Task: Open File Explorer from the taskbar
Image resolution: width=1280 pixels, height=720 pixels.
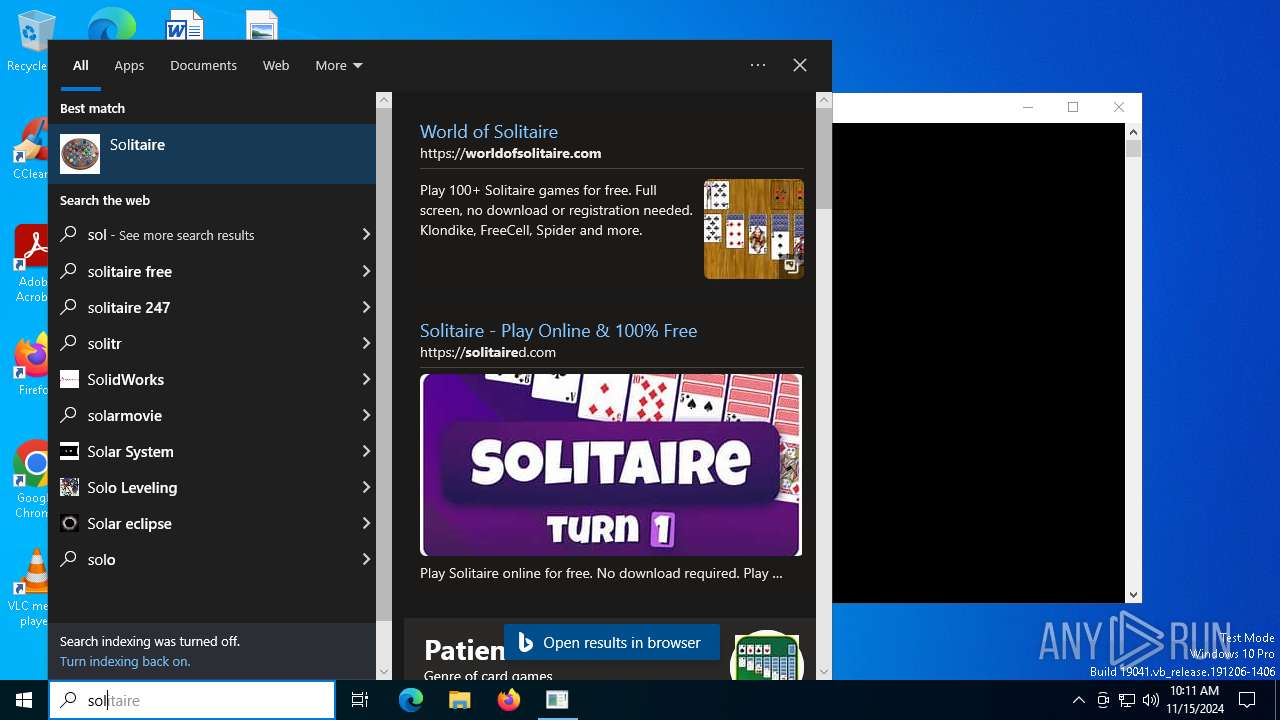Action: (459, 700)
